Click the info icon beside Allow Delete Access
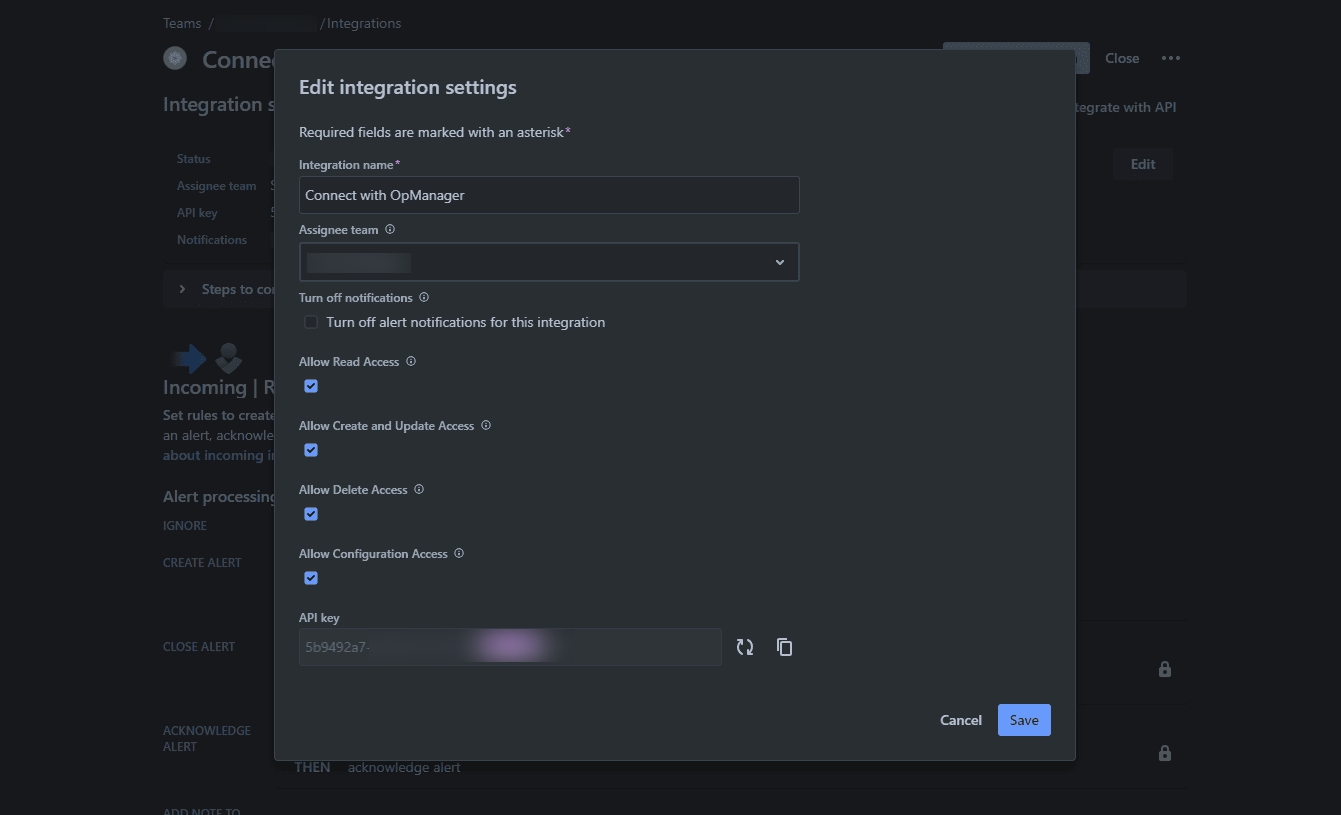 [418, 489]
